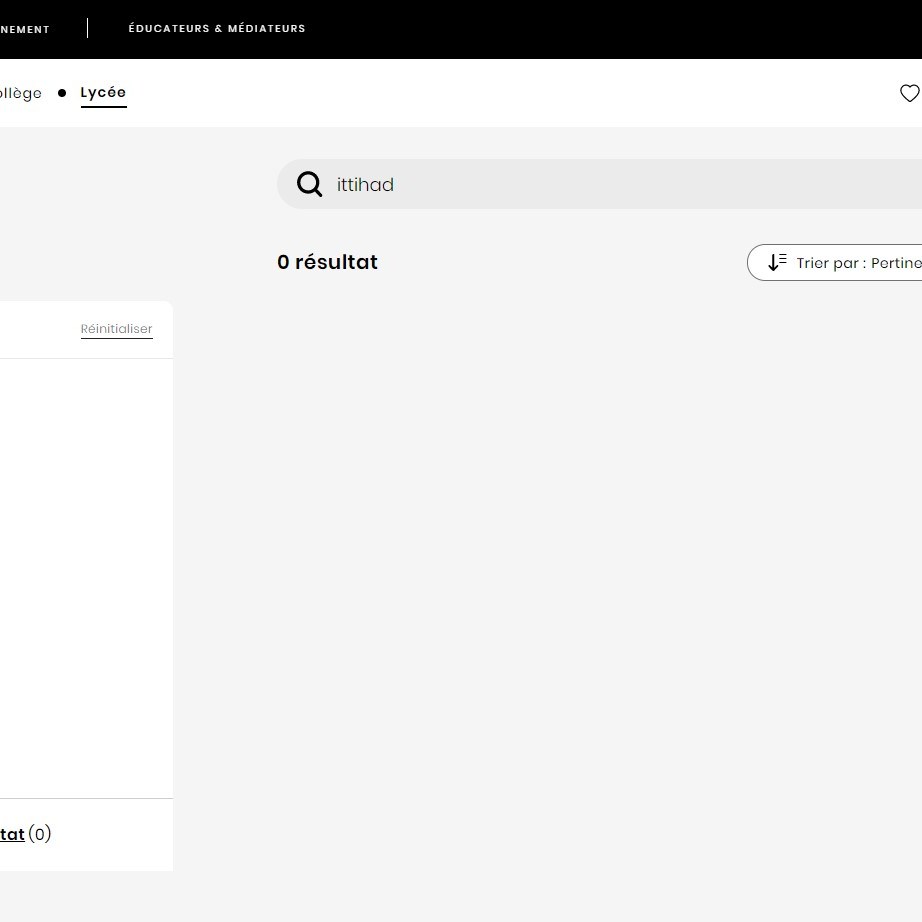Screen dimensions: 922x922
Task: Click the sort arrow icon beside Trier par
Action: point(777,262)
